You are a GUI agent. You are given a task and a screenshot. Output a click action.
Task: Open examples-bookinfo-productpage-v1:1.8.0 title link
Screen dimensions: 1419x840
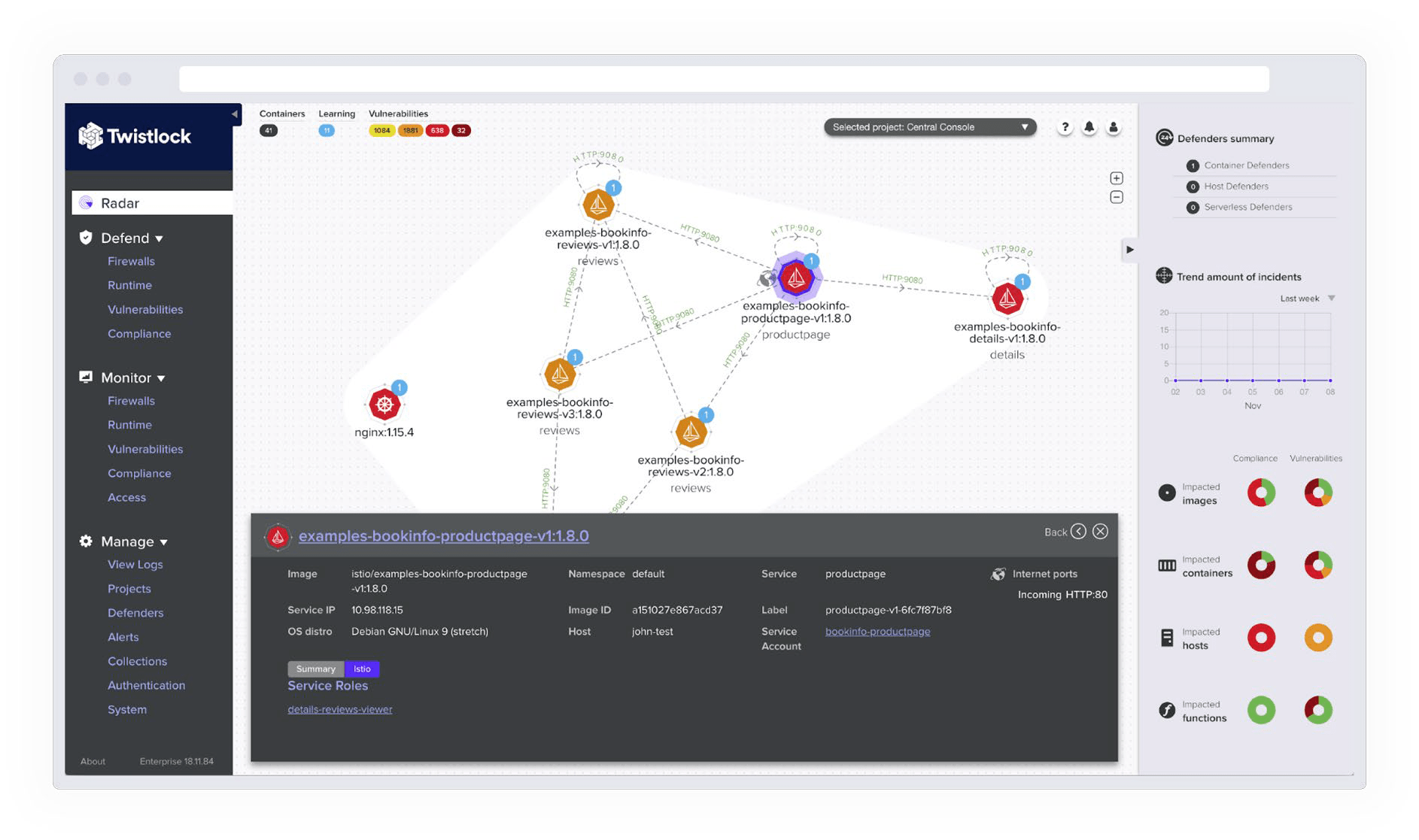(x=443, y=535)
